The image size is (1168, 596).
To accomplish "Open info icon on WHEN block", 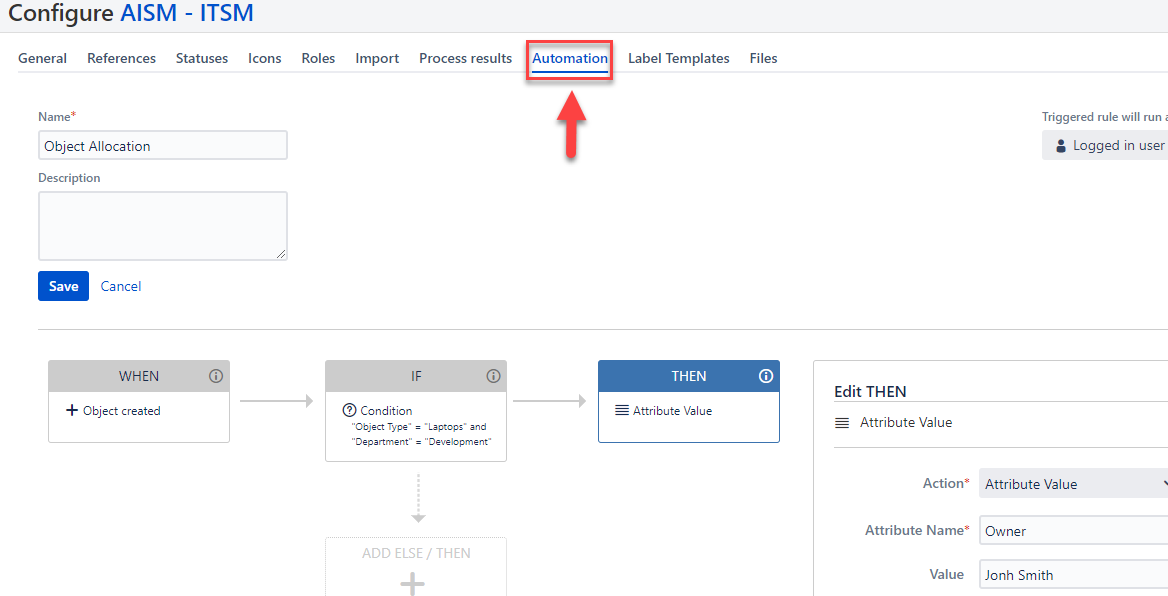I will (216, 376).
